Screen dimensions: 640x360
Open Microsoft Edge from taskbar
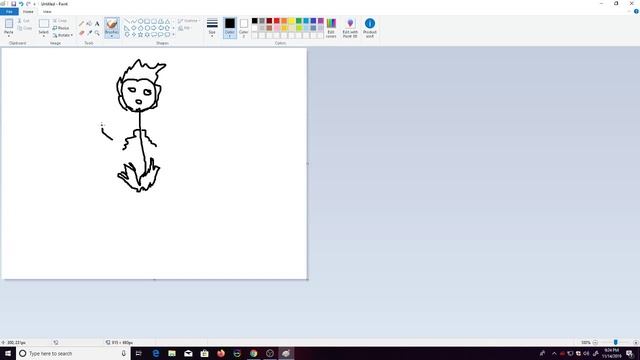pyautogui.click(x=156, y=353)
